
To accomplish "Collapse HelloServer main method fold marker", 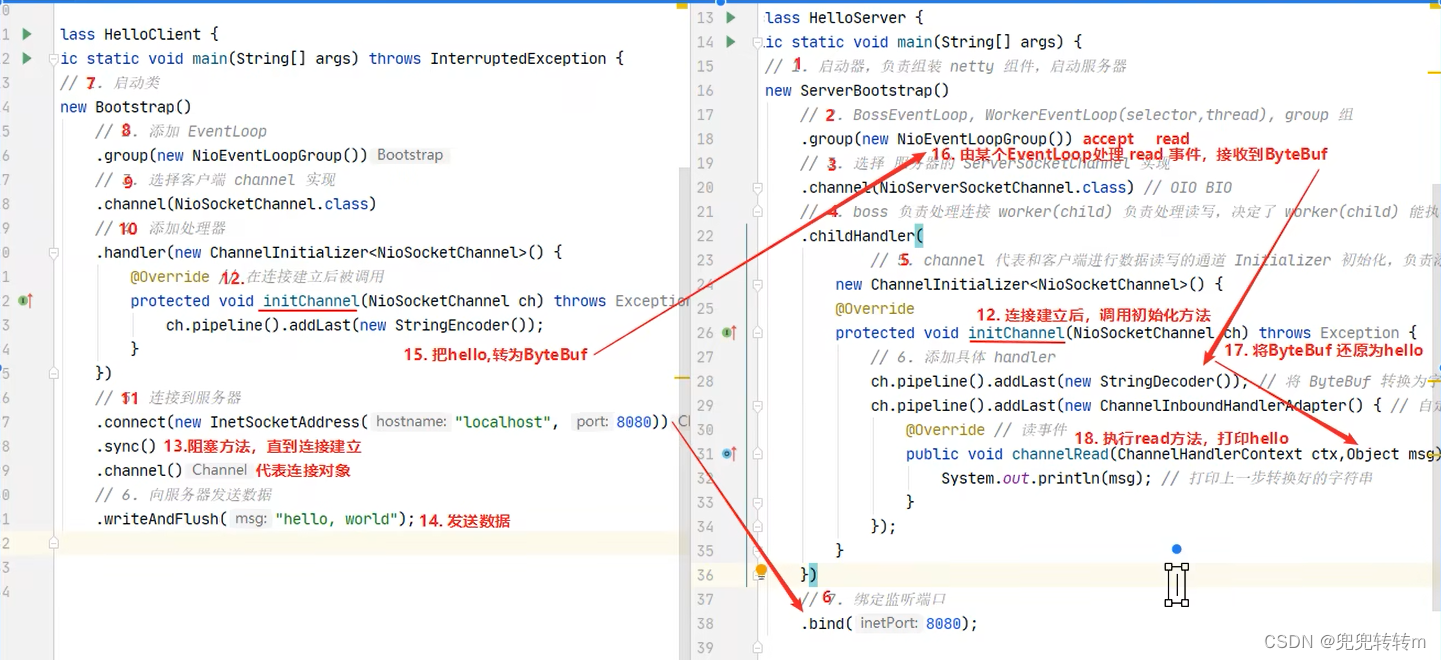I will 757,43.
